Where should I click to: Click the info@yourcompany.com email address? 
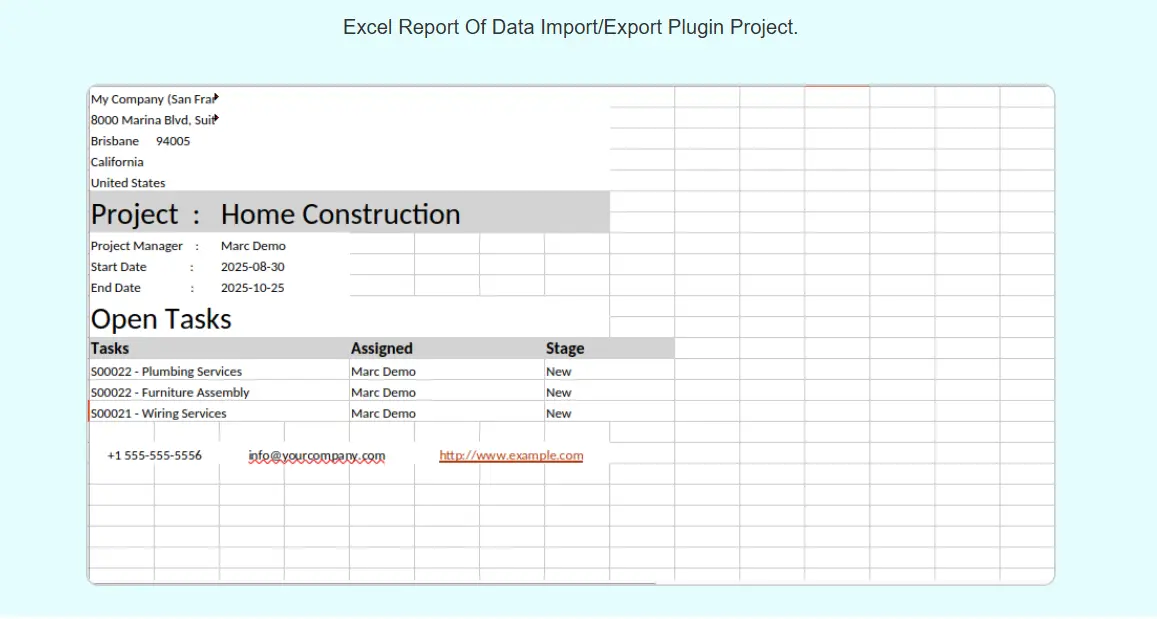point(316,456)
